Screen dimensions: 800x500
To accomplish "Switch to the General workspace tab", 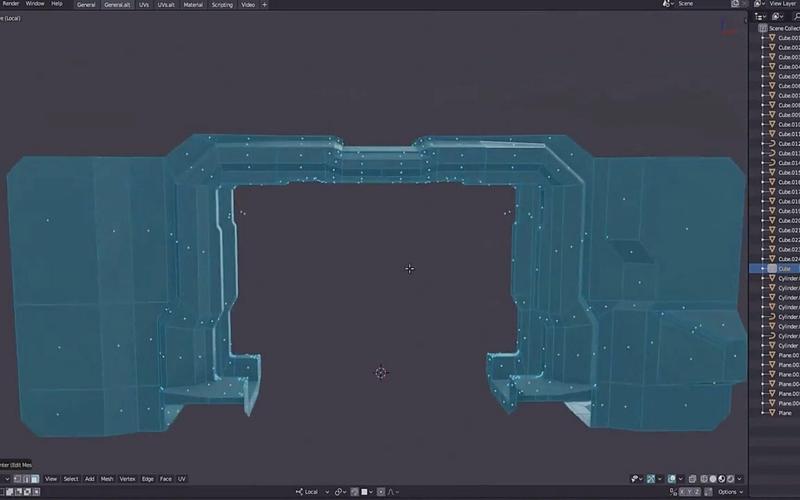I will (86, 5).
